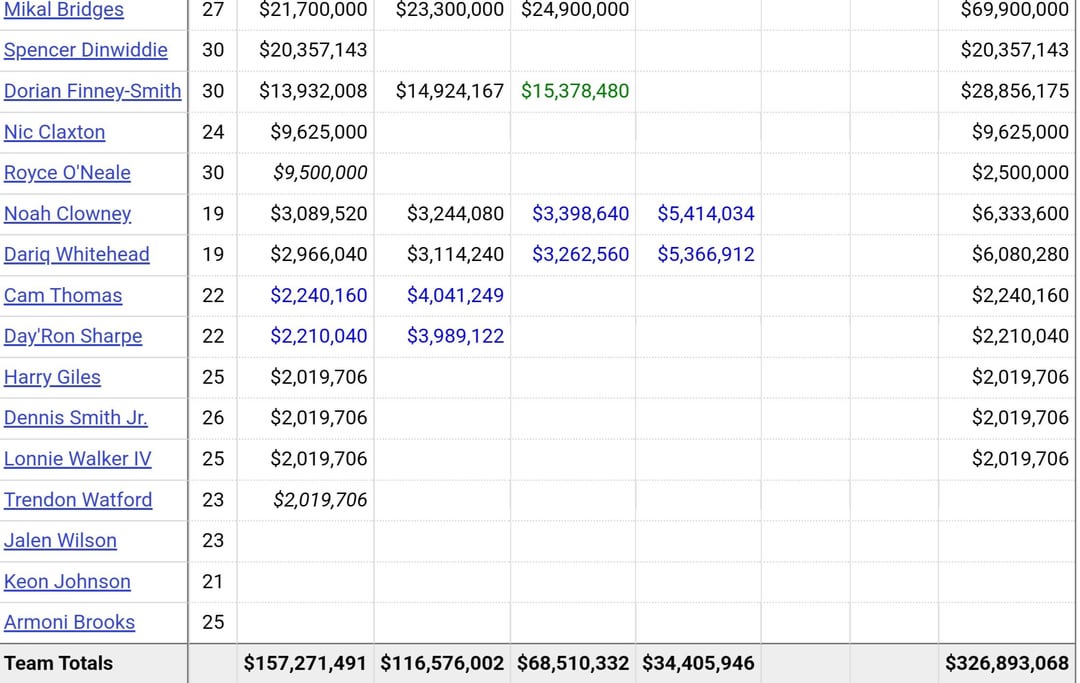
Task: Open the Keon Johnson player link
Action: 67,582
